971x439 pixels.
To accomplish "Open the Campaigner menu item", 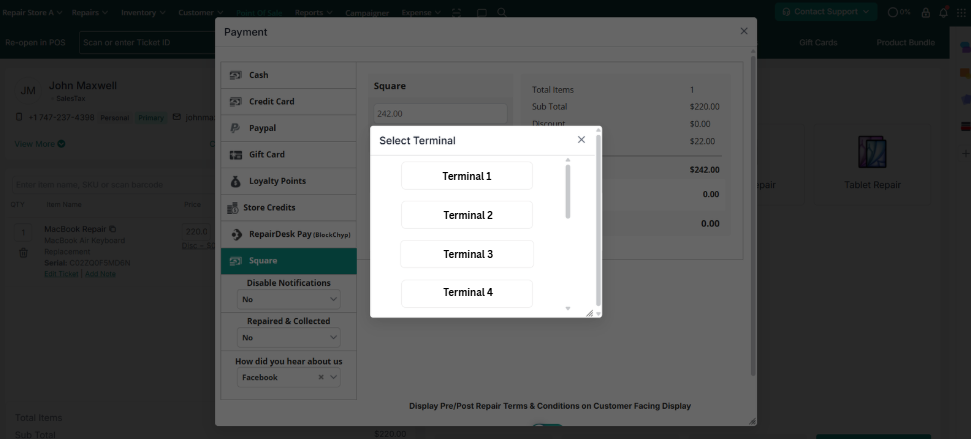I will (x=367, y=12).
